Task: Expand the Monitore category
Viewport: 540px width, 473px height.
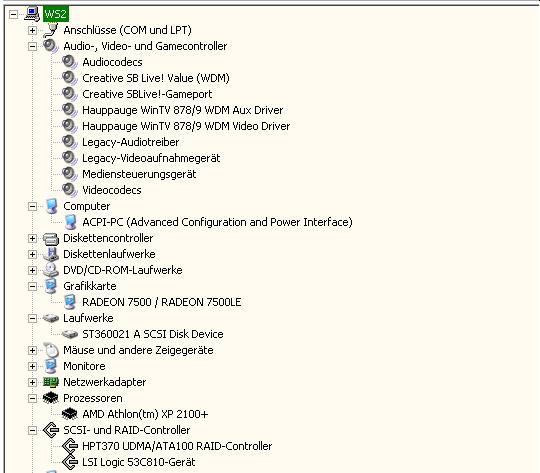Action: point(32,366)
